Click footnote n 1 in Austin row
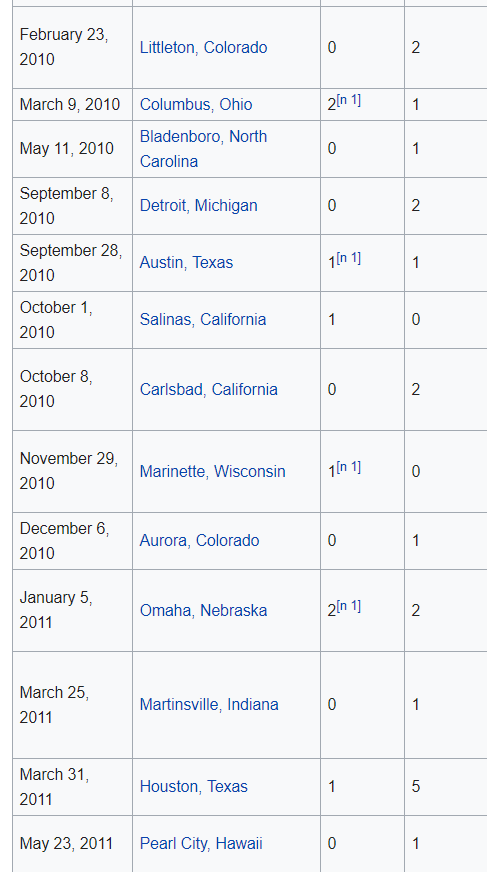 [349, 258]
